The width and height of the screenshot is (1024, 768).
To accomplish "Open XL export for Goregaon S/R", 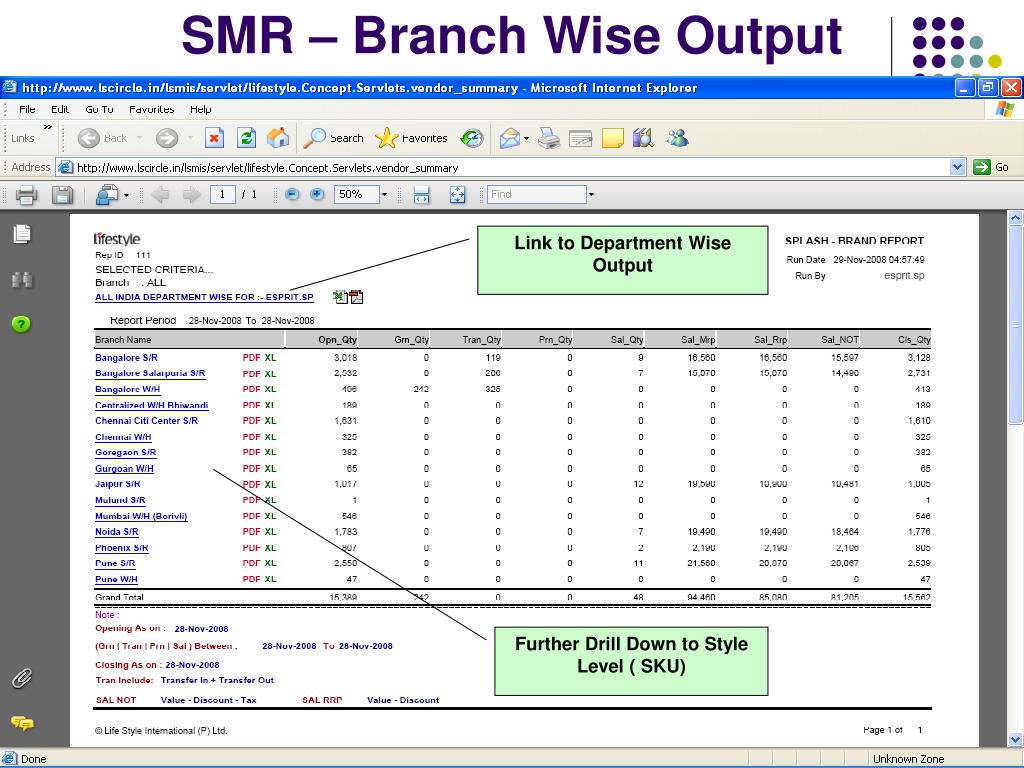I will [x=270, y=452].
